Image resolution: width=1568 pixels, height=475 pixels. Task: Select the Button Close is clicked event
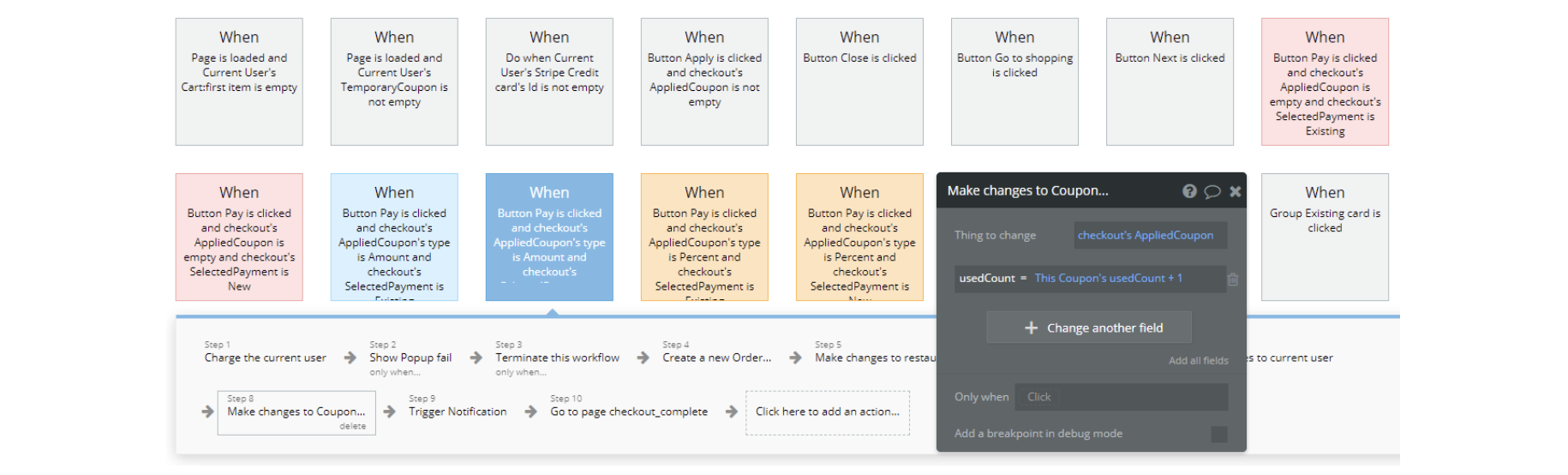click(x=859, y=81)
